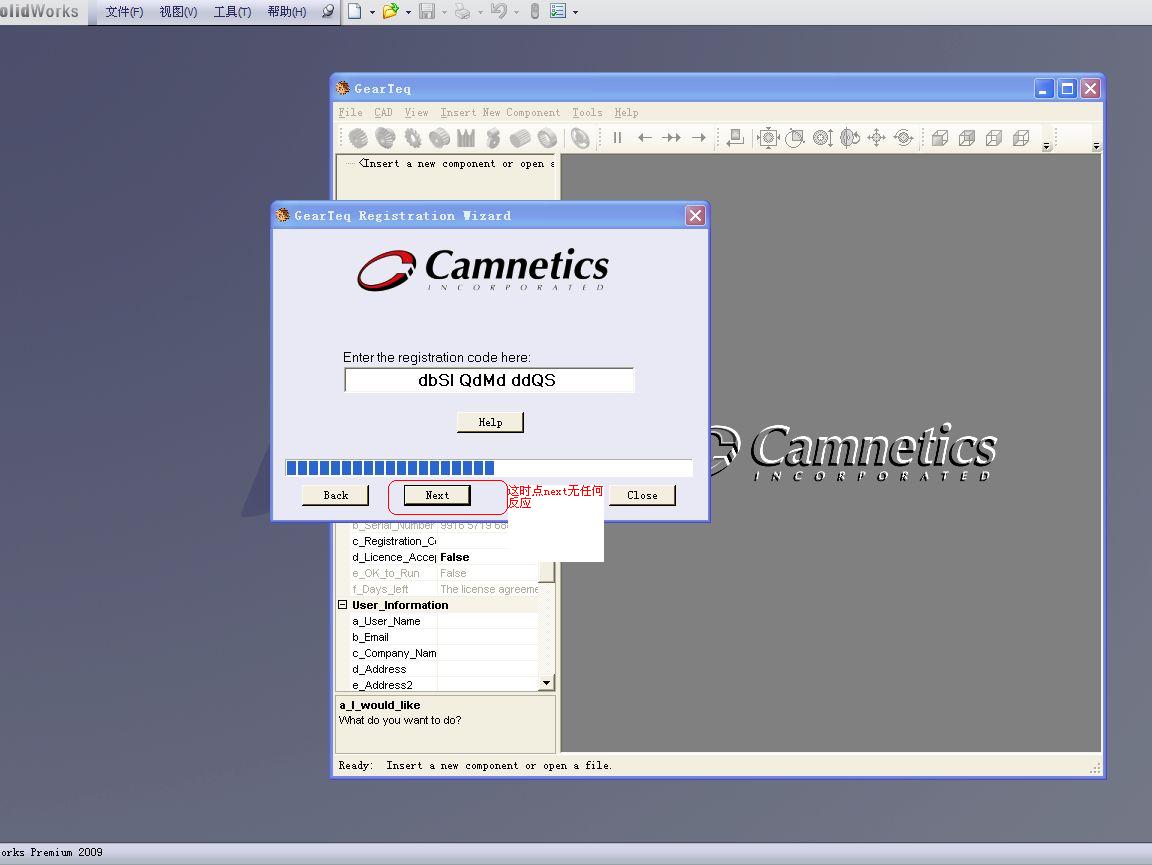Step animation backward with left arrow

644,137
